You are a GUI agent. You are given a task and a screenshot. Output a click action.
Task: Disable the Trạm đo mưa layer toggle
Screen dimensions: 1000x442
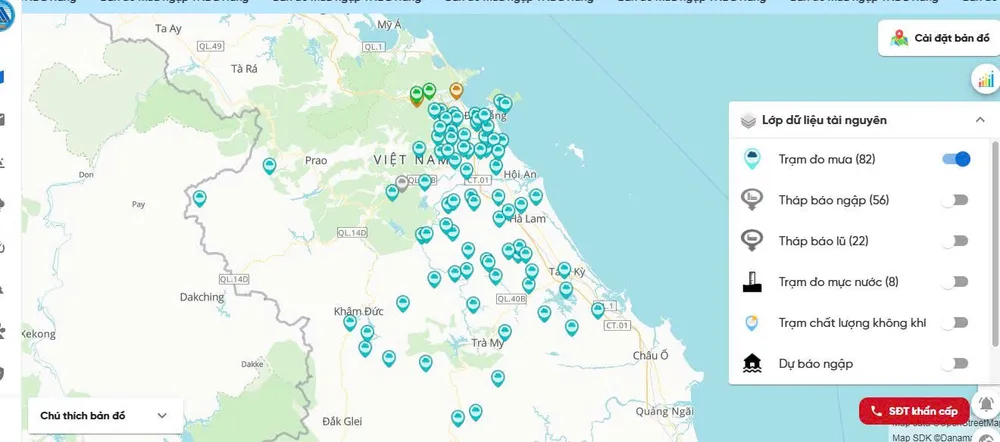[x=956, y=159]
